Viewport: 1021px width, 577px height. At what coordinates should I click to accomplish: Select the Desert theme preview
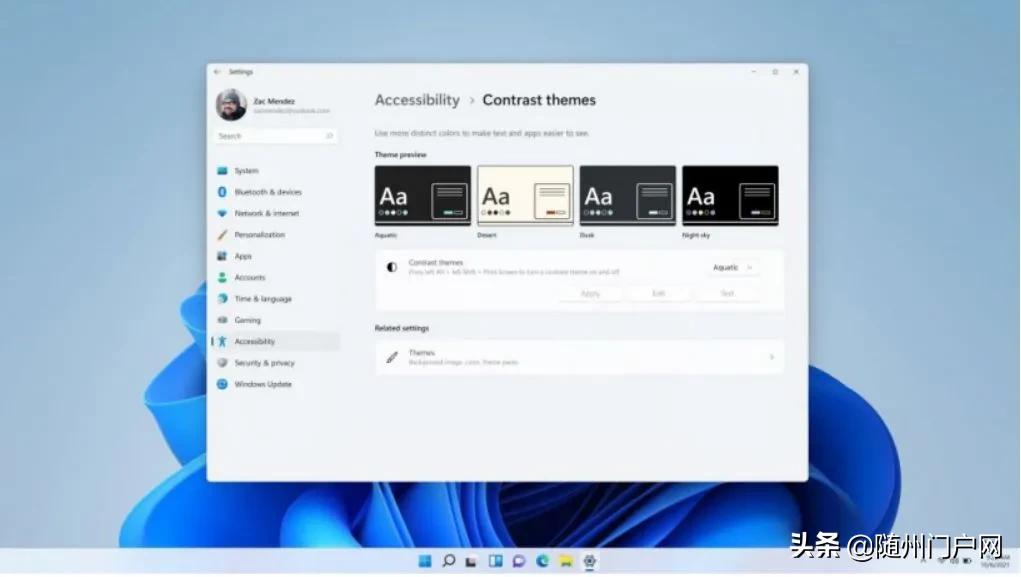click(x=525, y=197)
